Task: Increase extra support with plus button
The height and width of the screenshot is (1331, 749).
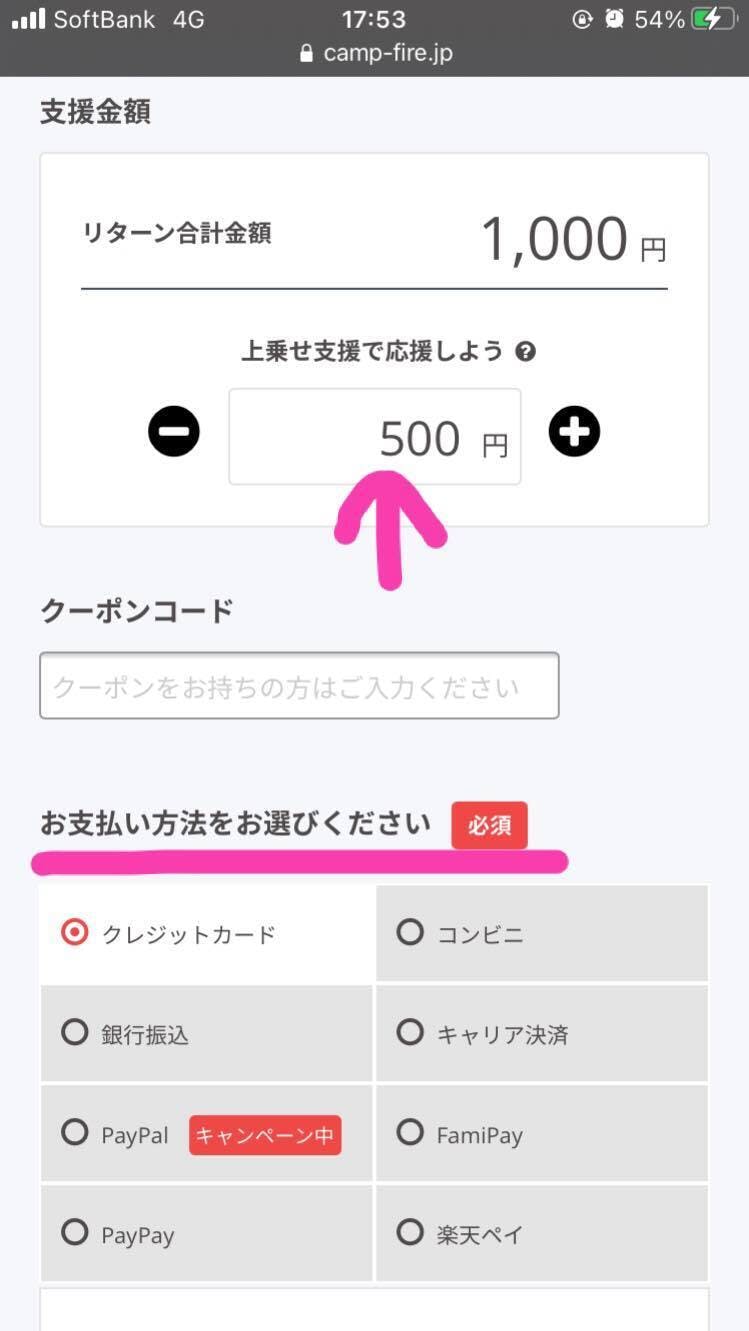Action: click(x=574, y=432)
